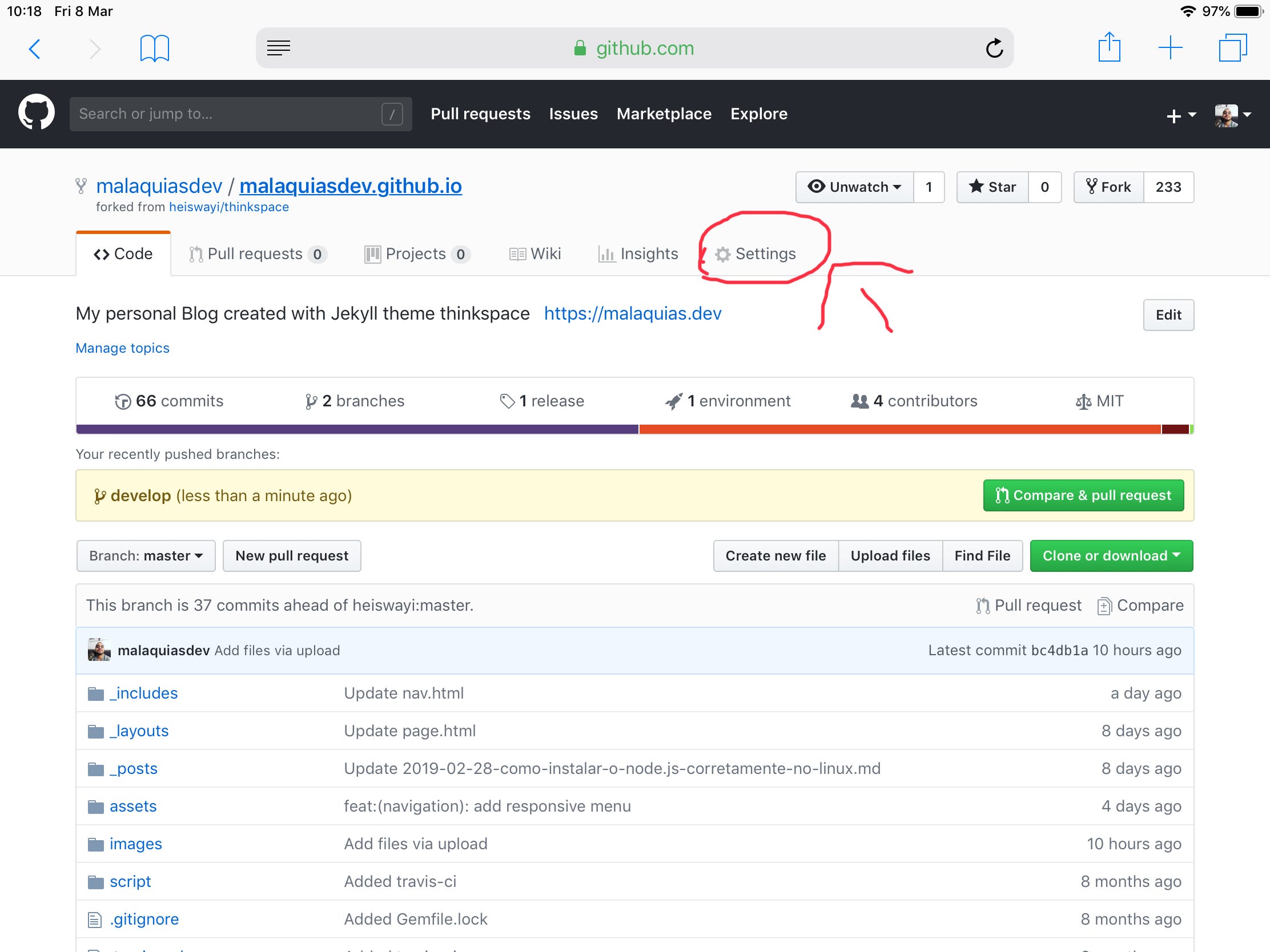
Task: Open the Unwatch dropdown
Action: [854, 187]
